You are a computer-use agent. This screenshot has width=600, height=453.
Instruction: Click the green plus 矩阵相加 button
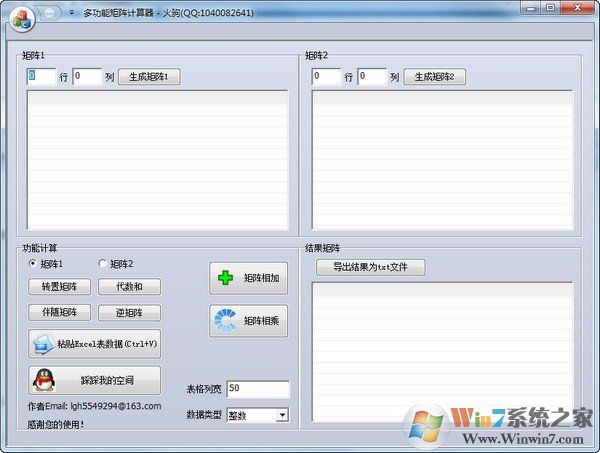[248, 278]
